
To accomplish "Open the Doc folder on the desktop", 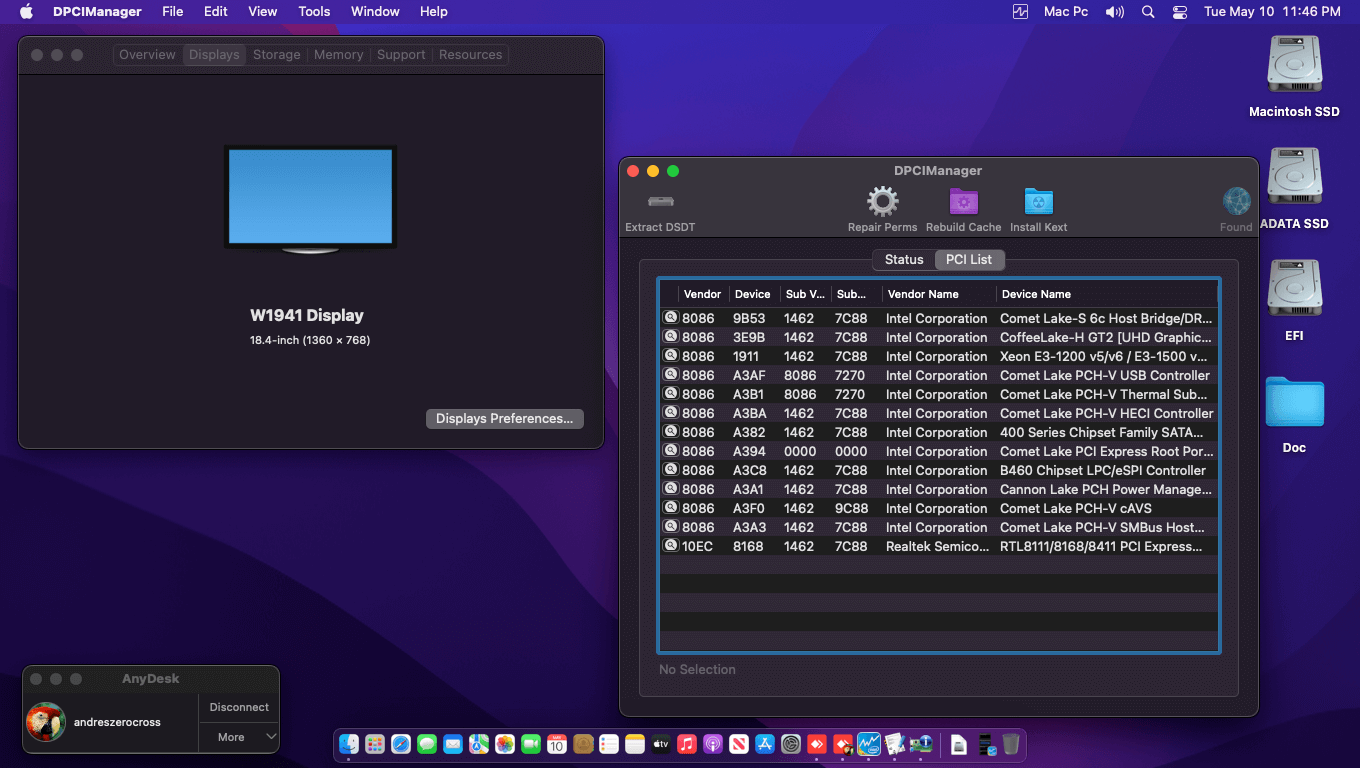I will 1294,403.
